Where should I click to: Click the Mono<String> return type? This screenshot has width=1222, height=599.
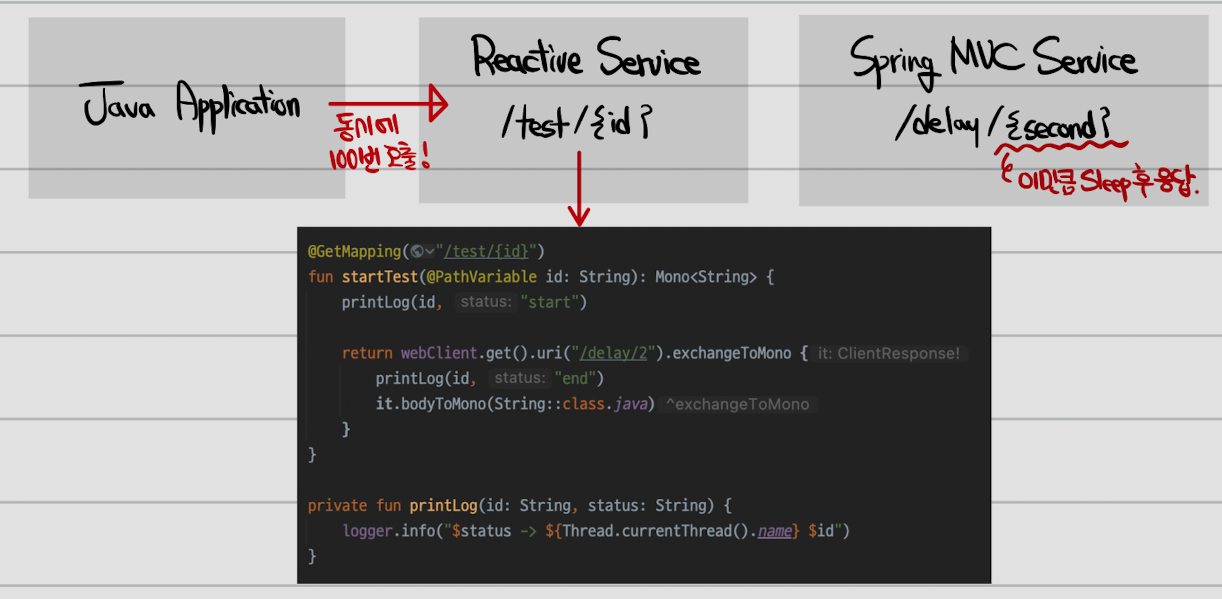tap(706, 277)
